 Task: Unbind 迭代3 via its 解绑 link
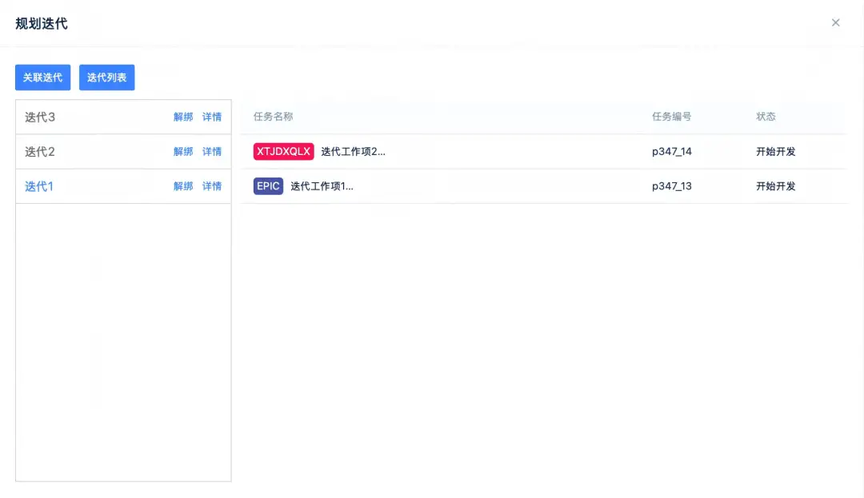click(183, 117)
